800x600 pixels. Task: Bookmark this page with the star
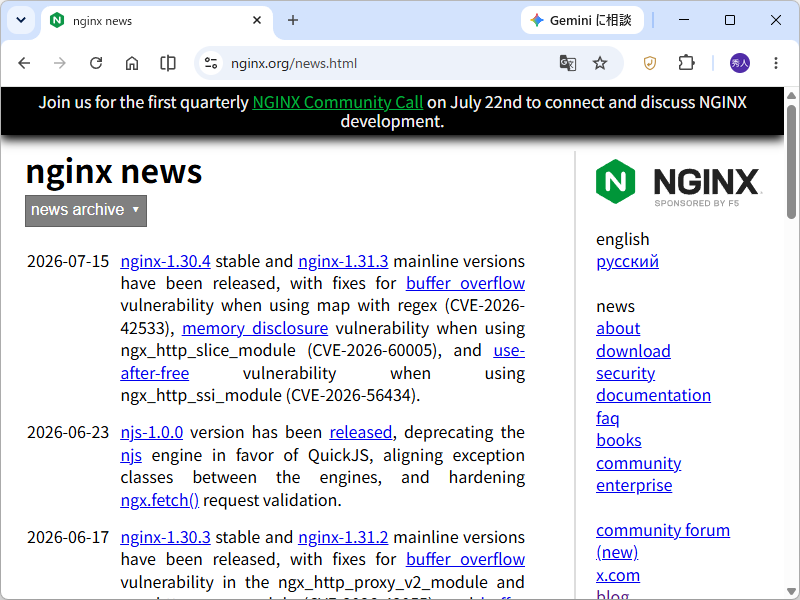pos(600,63)
